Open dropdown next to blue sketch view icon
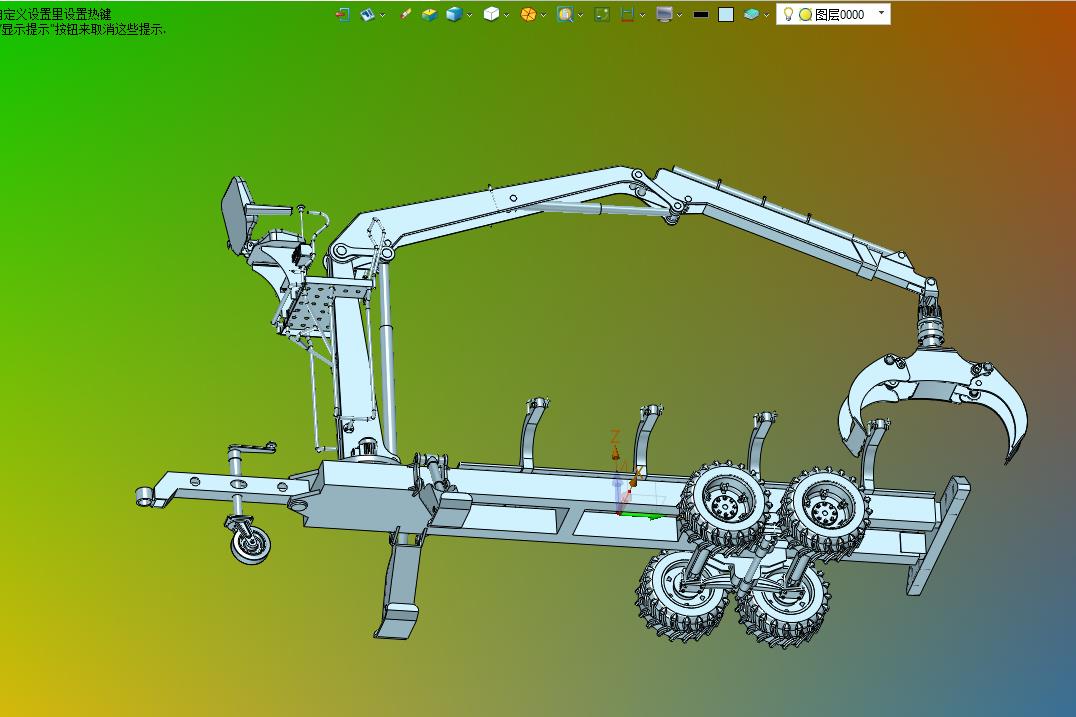The image size is (1076, 717). (x=382, y=15)
